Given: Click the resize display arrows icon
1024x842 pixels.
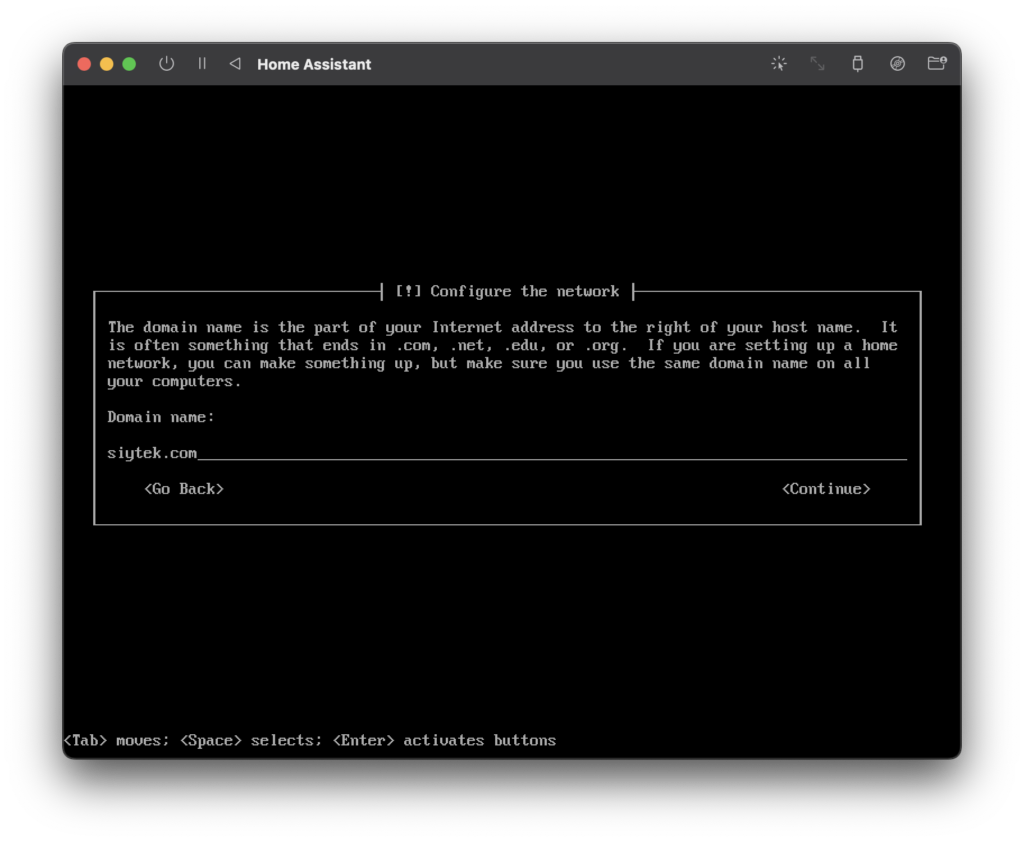Looking at the screenshot, I should [818, 63].
